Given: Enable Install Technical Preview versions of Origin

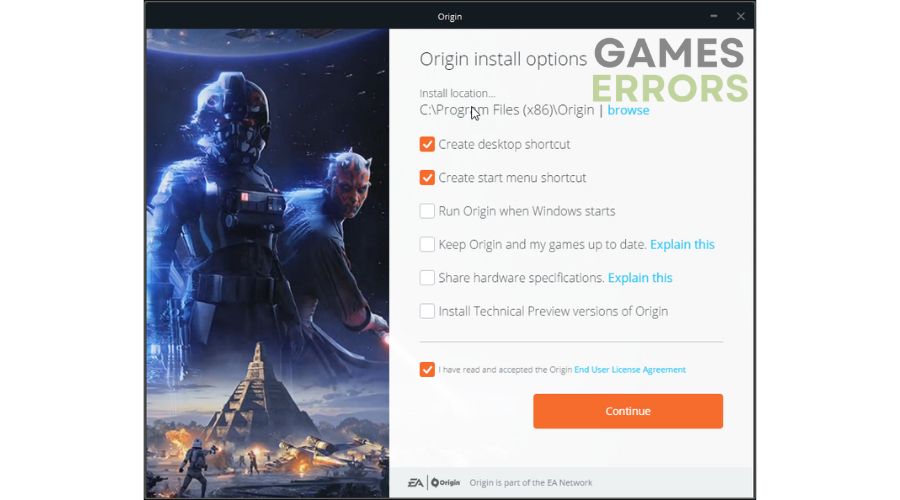Looking at the screenshot, I should point(426,311).
